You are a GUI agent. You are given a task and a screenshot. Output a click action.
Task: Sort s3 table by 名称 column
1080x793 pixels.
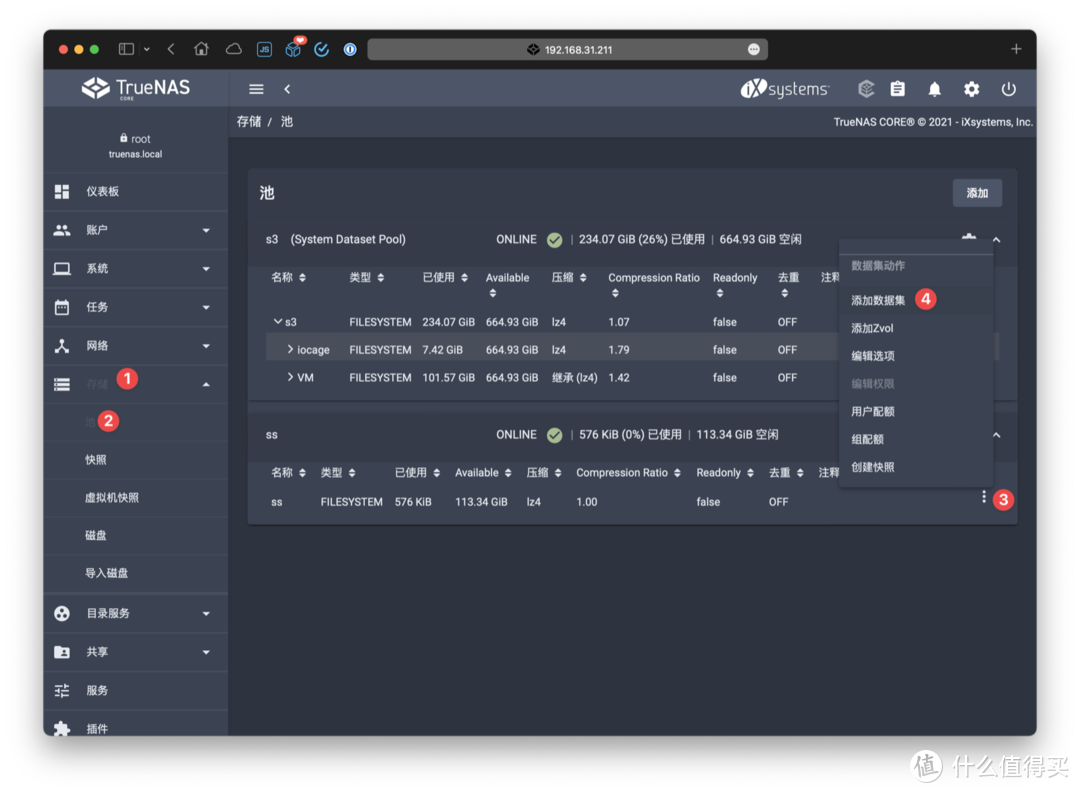(289, 278)
